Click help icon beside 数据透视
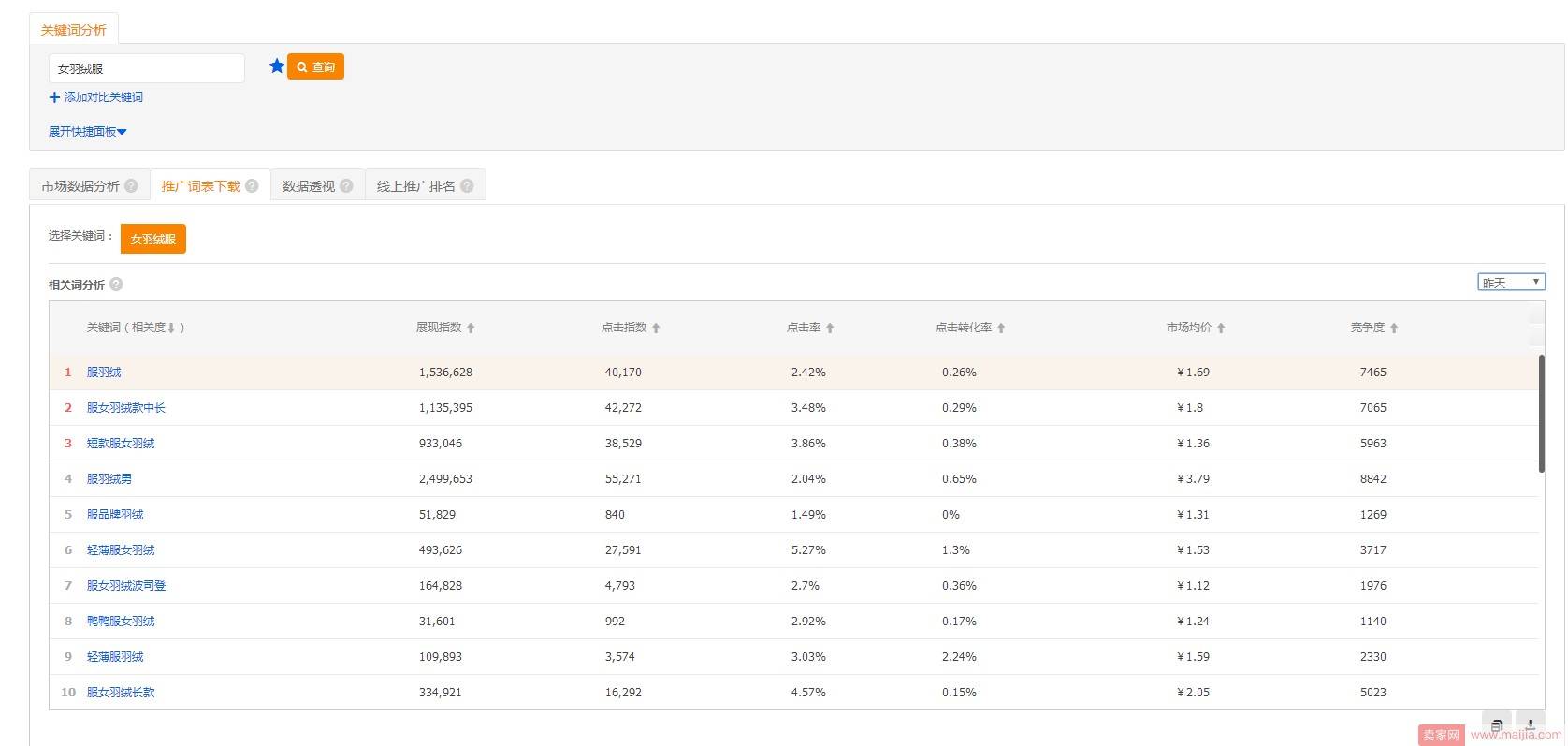This screenshot has height=746, width=1568. [346, 186]
